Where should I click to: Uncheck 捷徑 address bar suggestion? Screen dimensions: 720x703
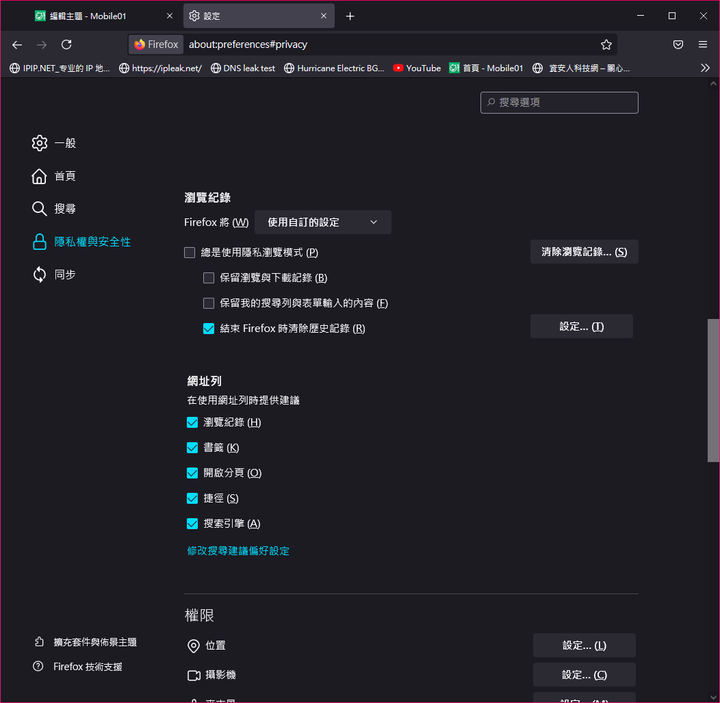pyautogui.click(x=192, y=498)
